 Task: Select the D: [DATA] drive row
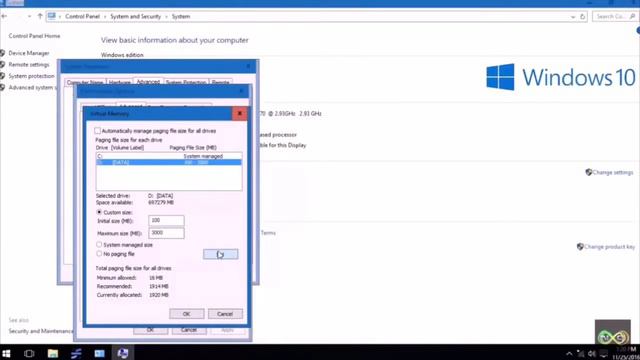pos(169,162)
